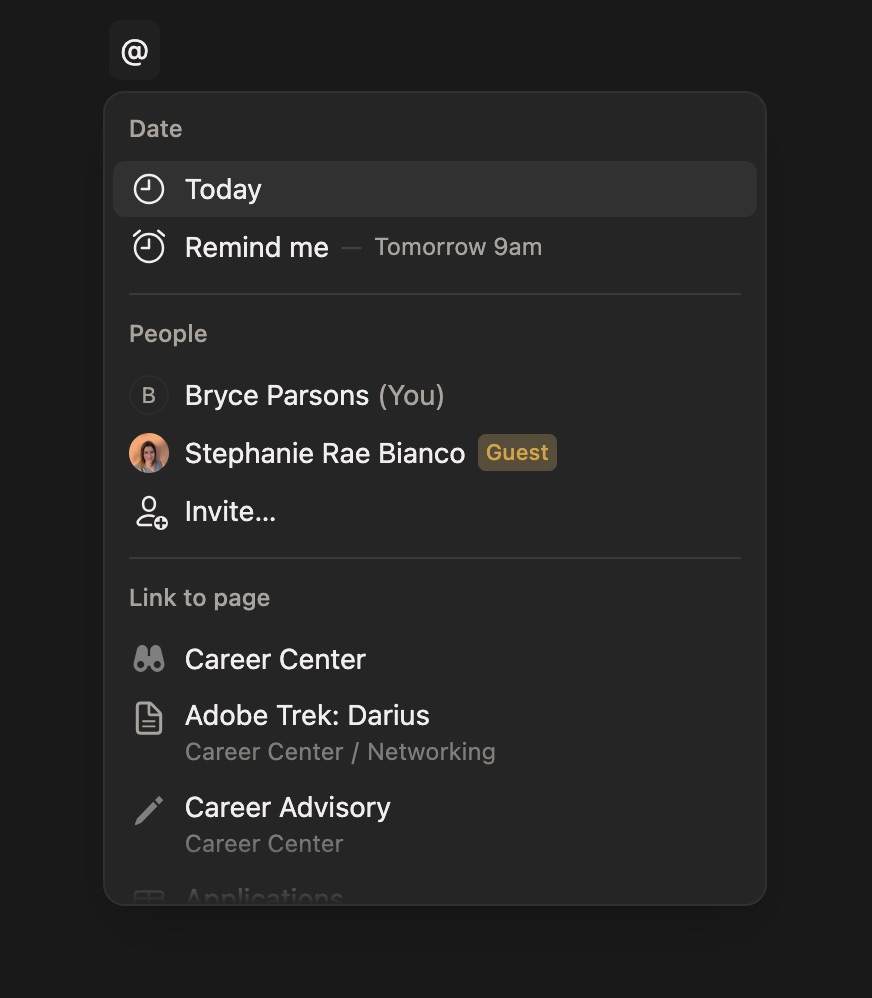The height and width of the screenshot is (998, 872).
Task: Click the document icon for Adobe Trek
Action: pyautogui.click(x=149, y=717)
